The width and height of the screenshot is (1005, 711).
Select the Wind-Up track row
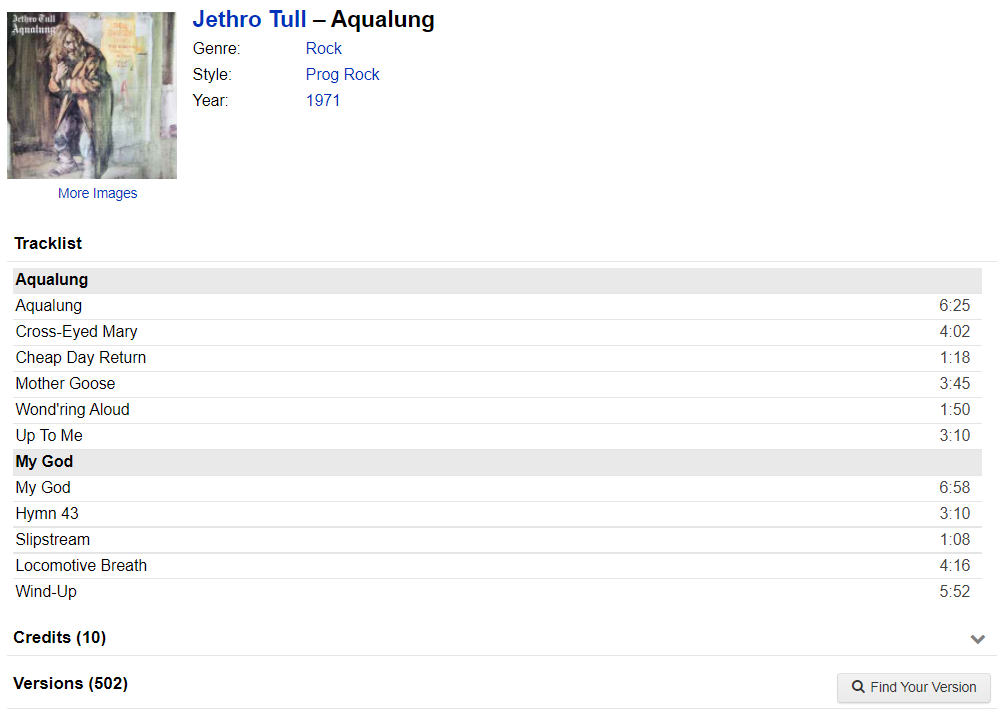497,592
